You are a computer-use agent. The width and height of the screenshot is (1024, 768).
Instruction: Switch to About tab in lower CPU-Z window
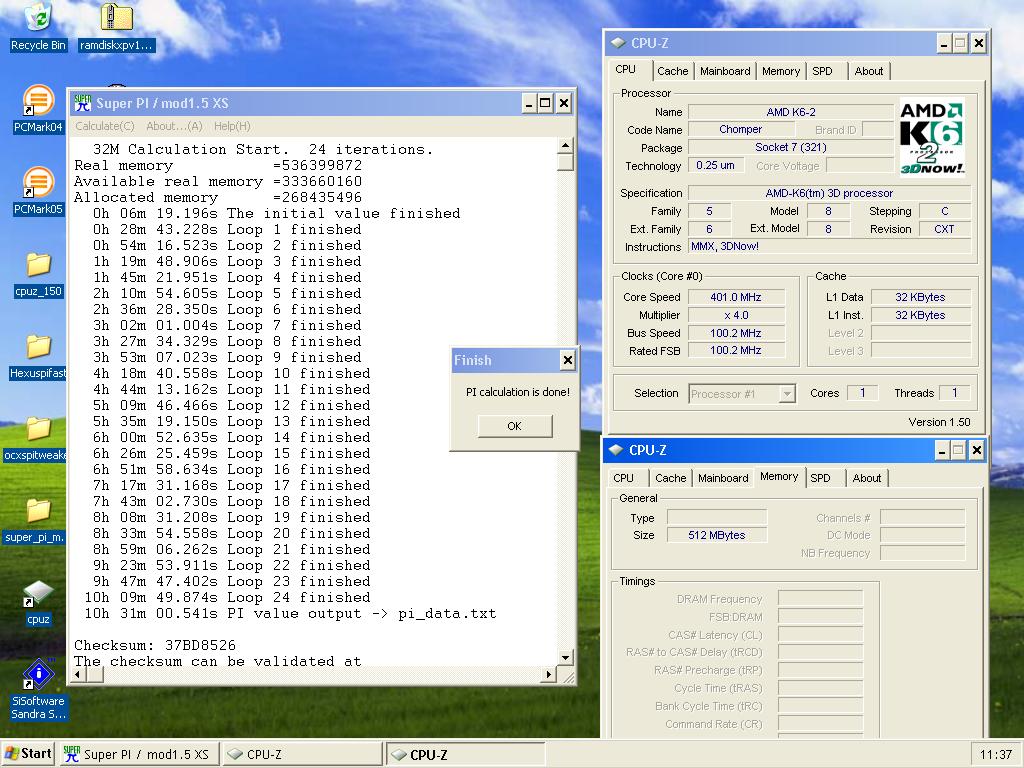867,478
